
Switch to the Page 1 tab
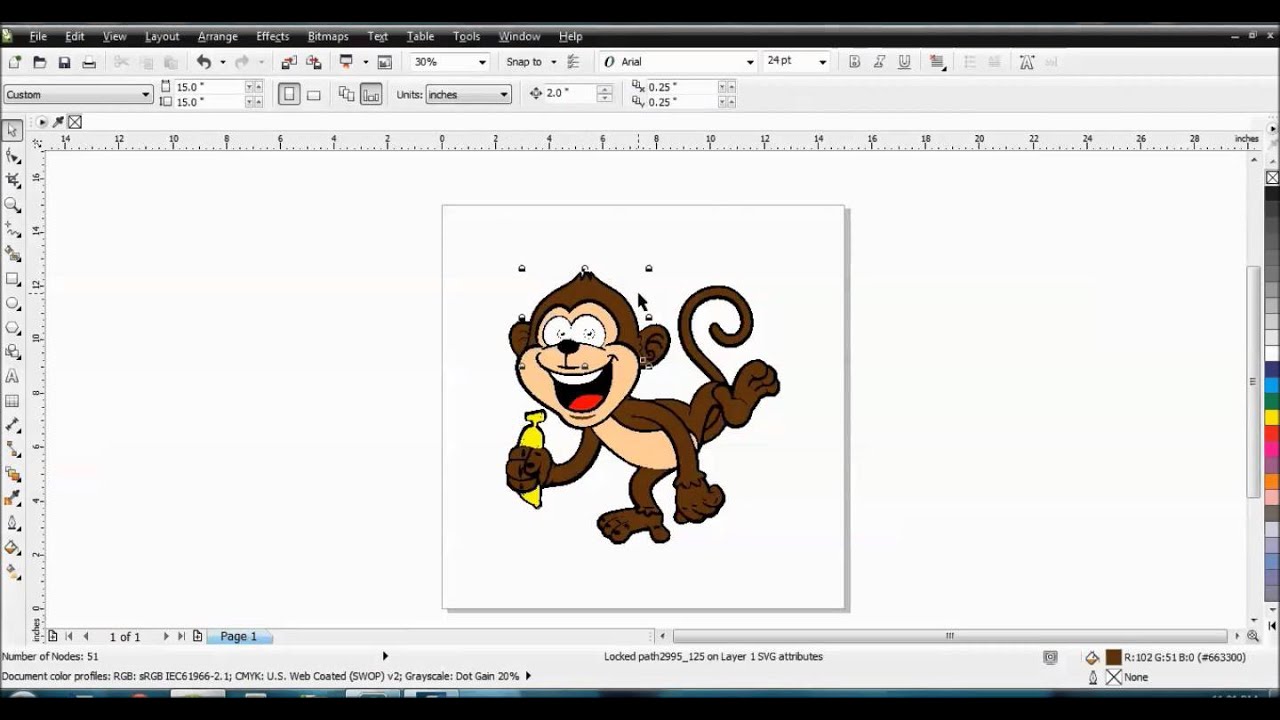(x=238, y=636)
